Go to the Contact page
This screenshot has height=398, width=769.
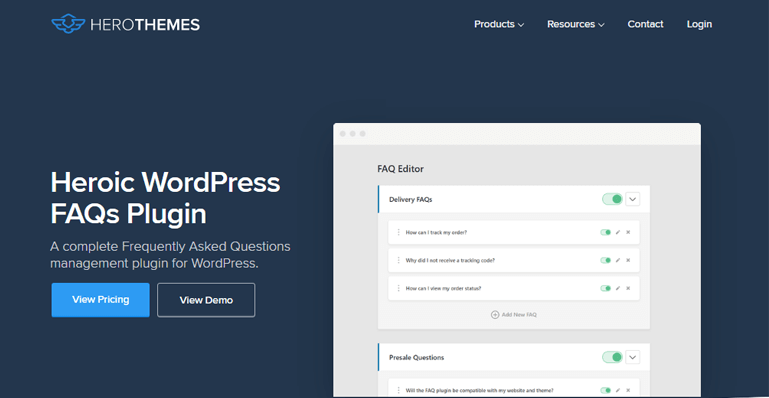pos(645,24)
